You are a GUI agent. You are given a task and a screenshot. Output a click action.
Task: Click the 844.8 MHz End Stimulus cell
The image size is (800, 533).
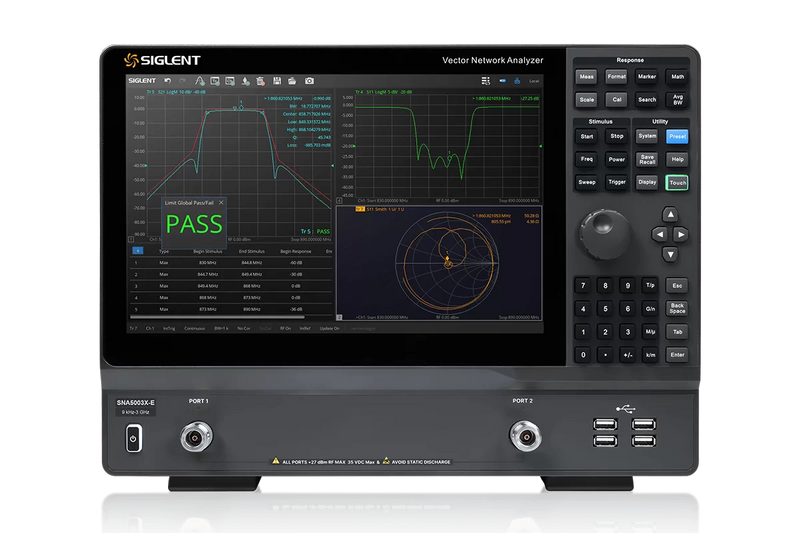(252, 263)
